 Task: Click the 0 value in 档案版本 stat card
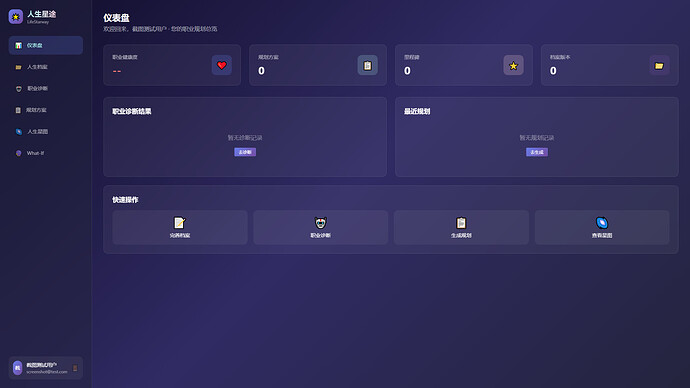click(x=553, y=71)
